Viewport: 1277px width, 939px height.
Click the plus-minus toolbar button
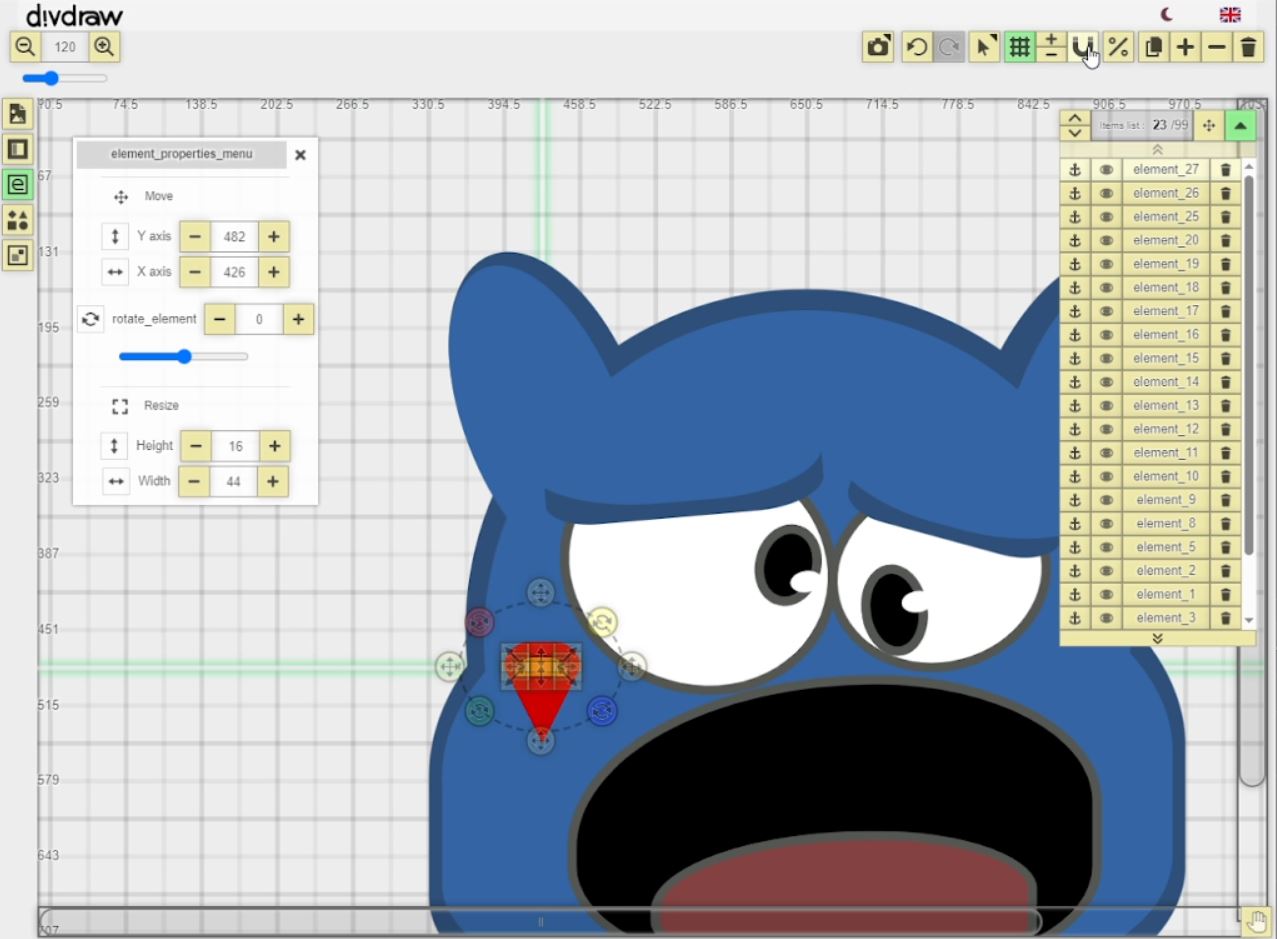click(x=1051, y=47)
